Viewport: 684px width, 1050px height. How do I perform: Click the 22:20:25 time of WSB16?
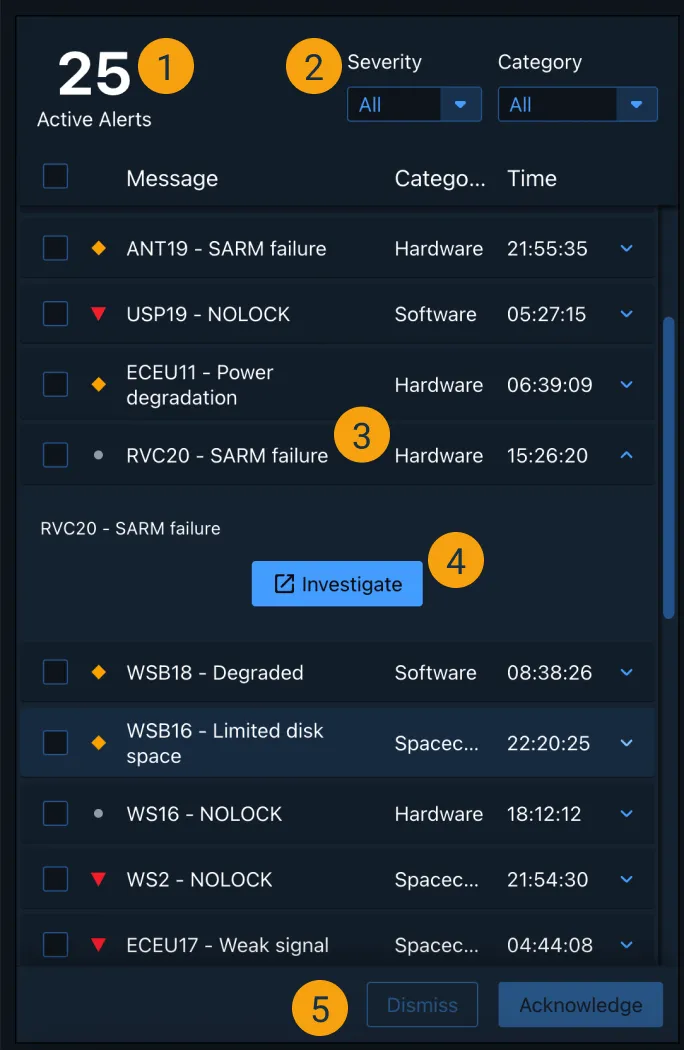click(549, 743)
